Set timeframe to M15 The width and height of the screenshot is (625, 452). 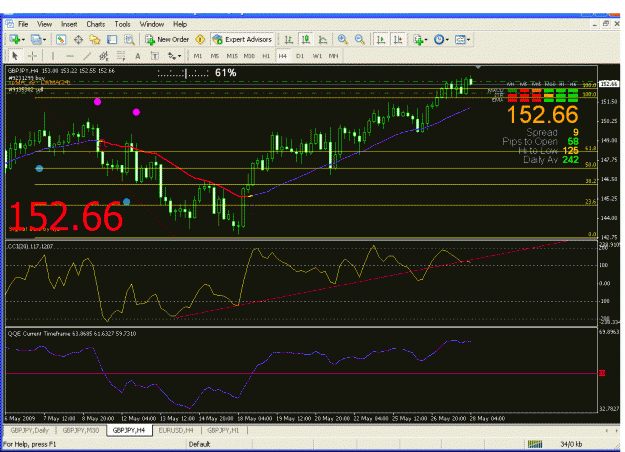click(x=232, y=56)
